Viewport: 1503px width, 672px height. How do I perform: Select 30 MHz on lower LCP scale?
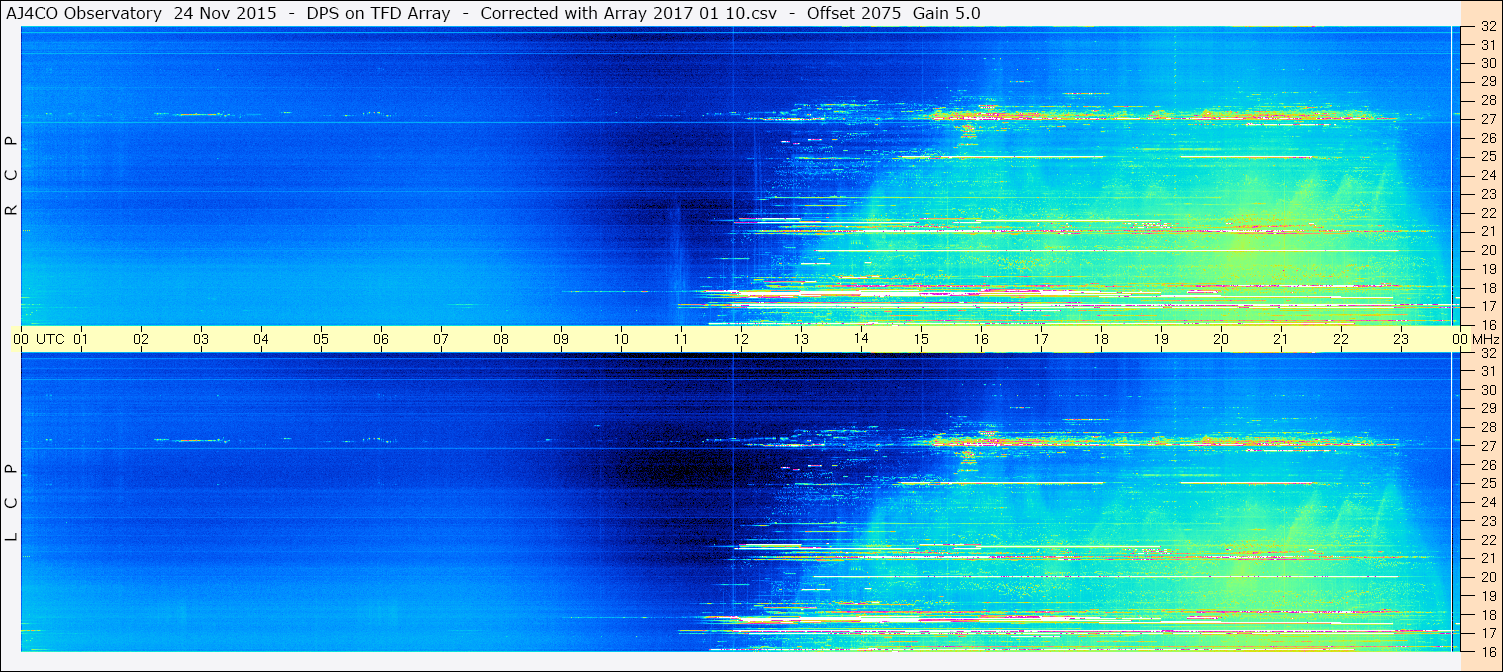tap(1487, 390)
